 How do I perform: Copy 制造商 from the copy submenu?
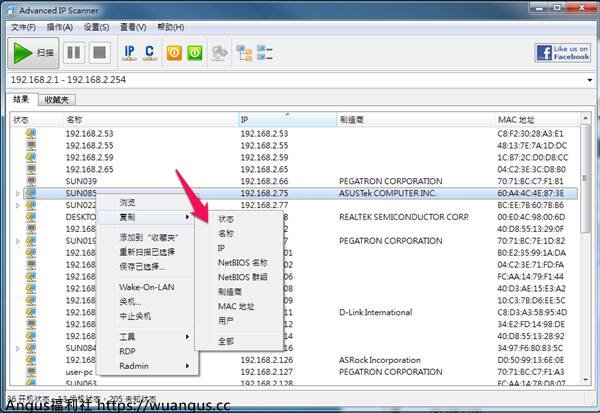pos(239,292)
